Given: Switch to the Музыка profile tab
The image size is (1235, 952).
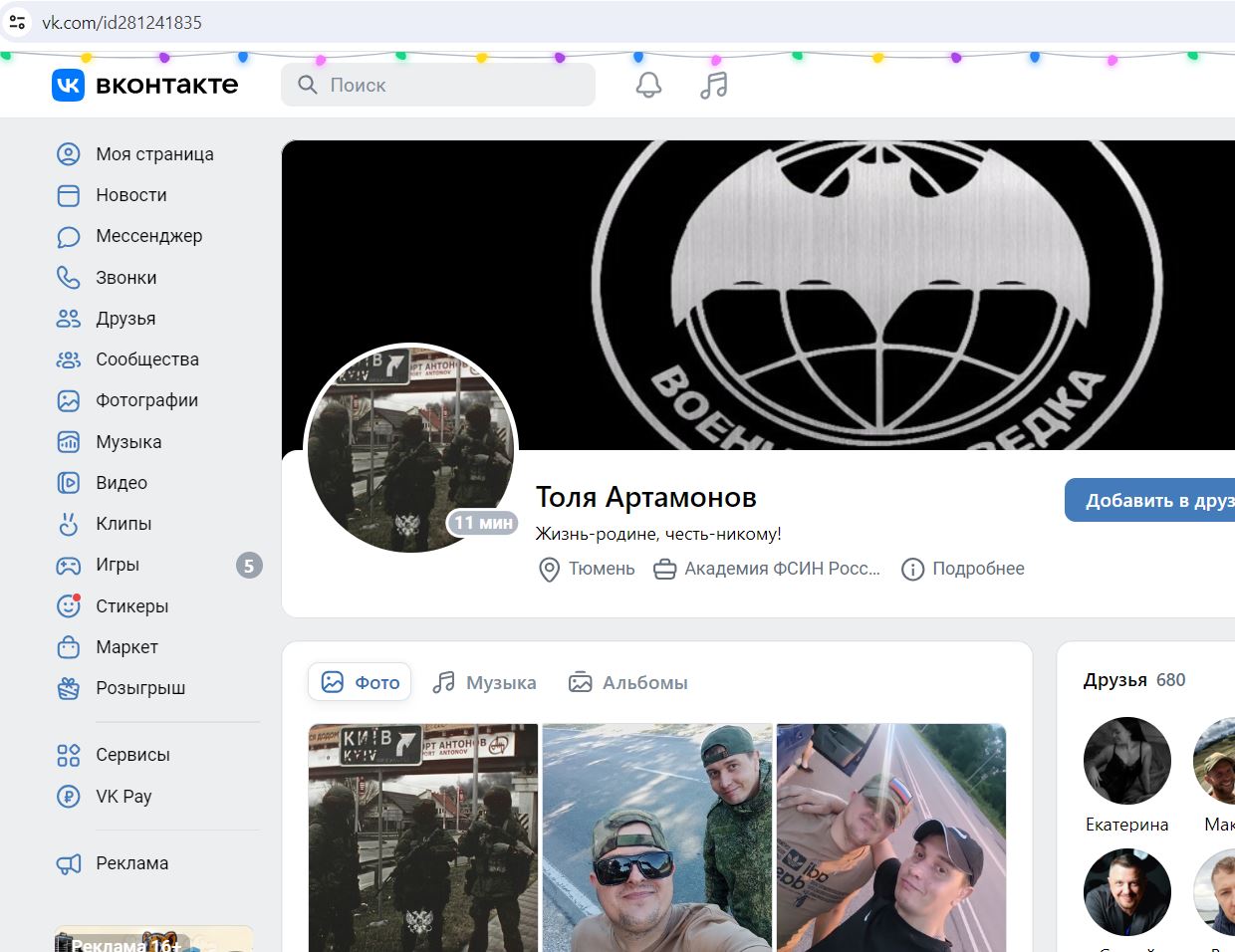Looking at the screenshot, I should 484,682.
